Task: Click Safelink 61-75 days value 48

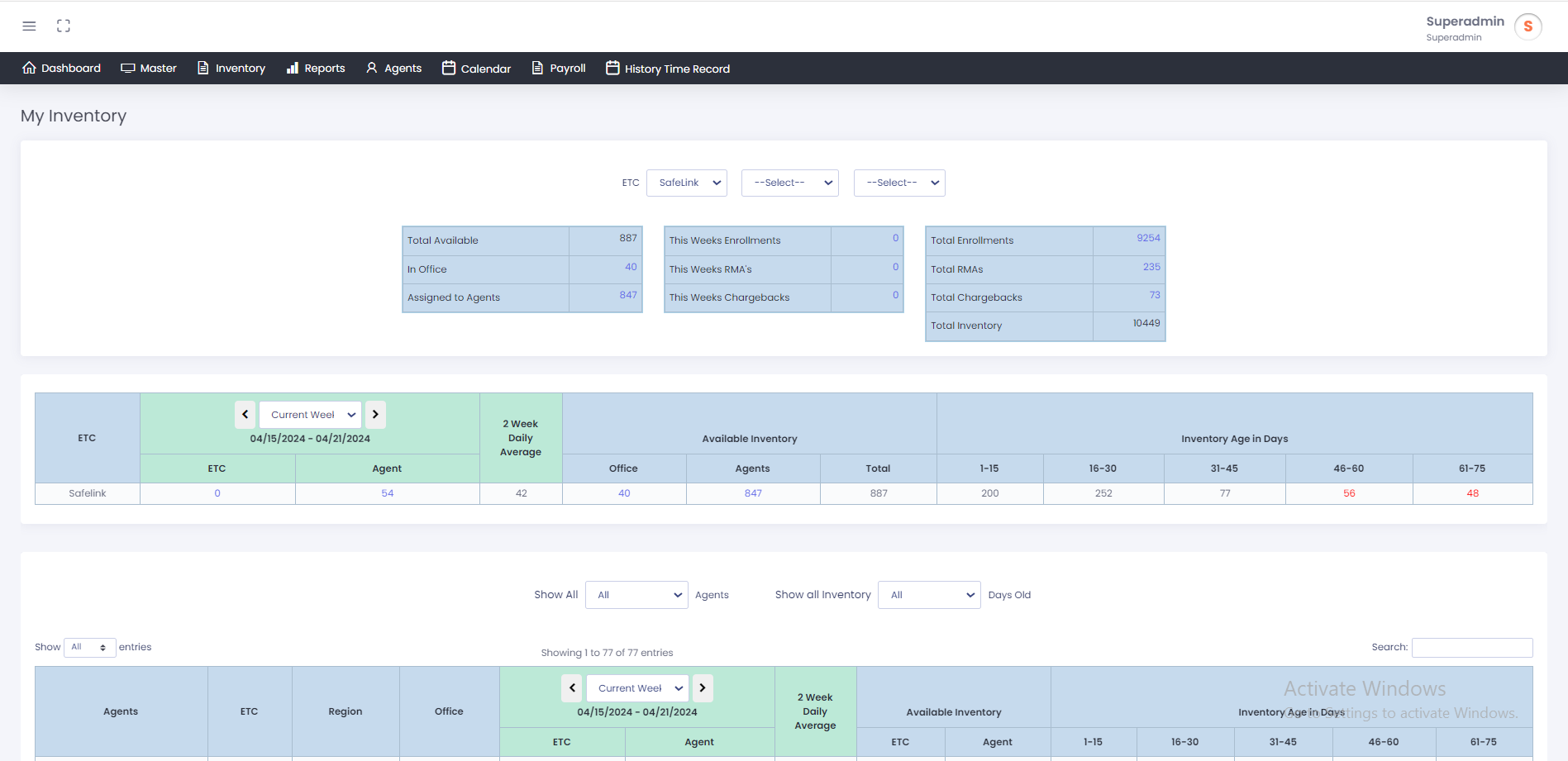Action: 1473,493
